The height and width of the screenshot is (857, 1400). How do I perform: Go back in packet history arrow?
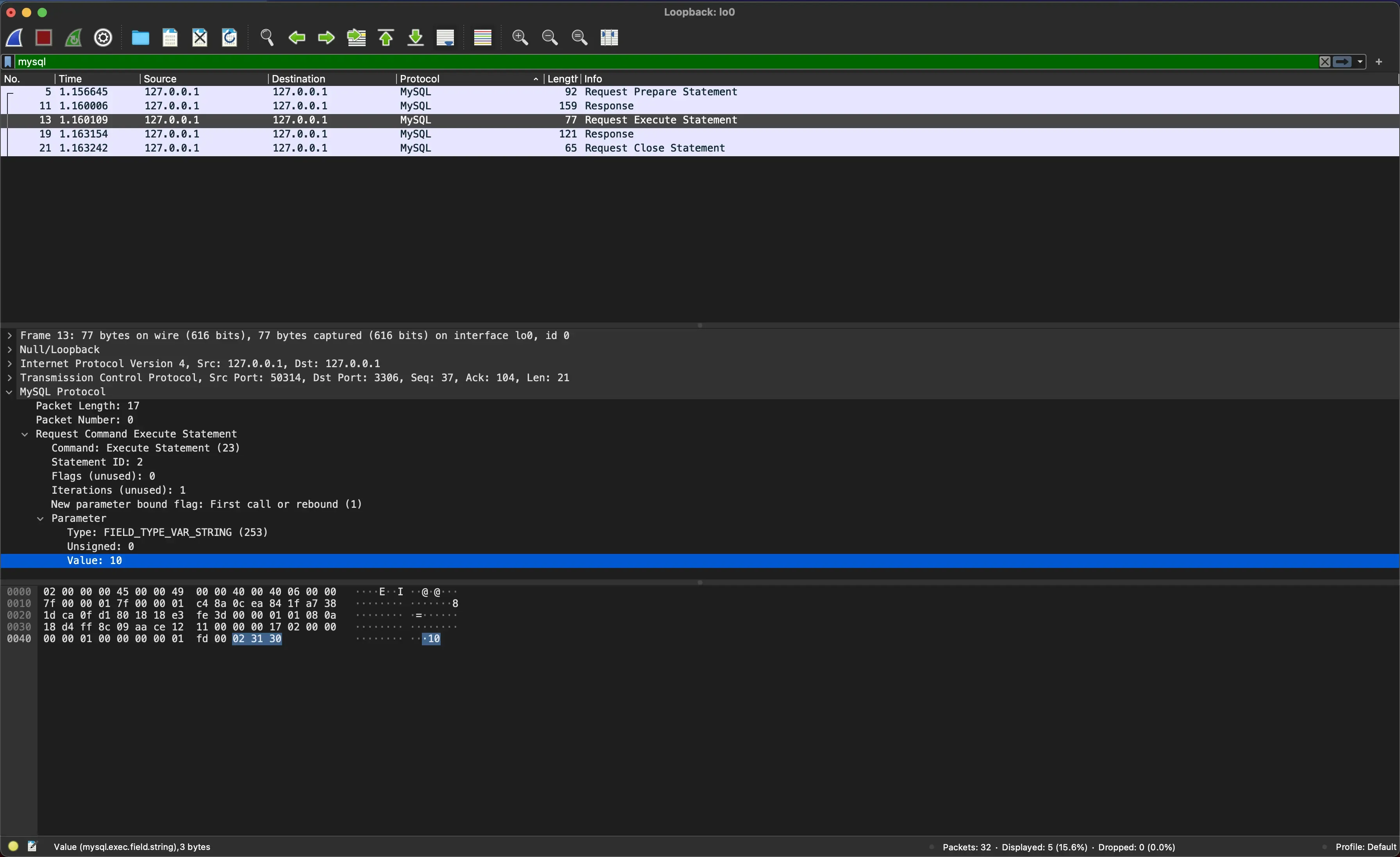296,37
